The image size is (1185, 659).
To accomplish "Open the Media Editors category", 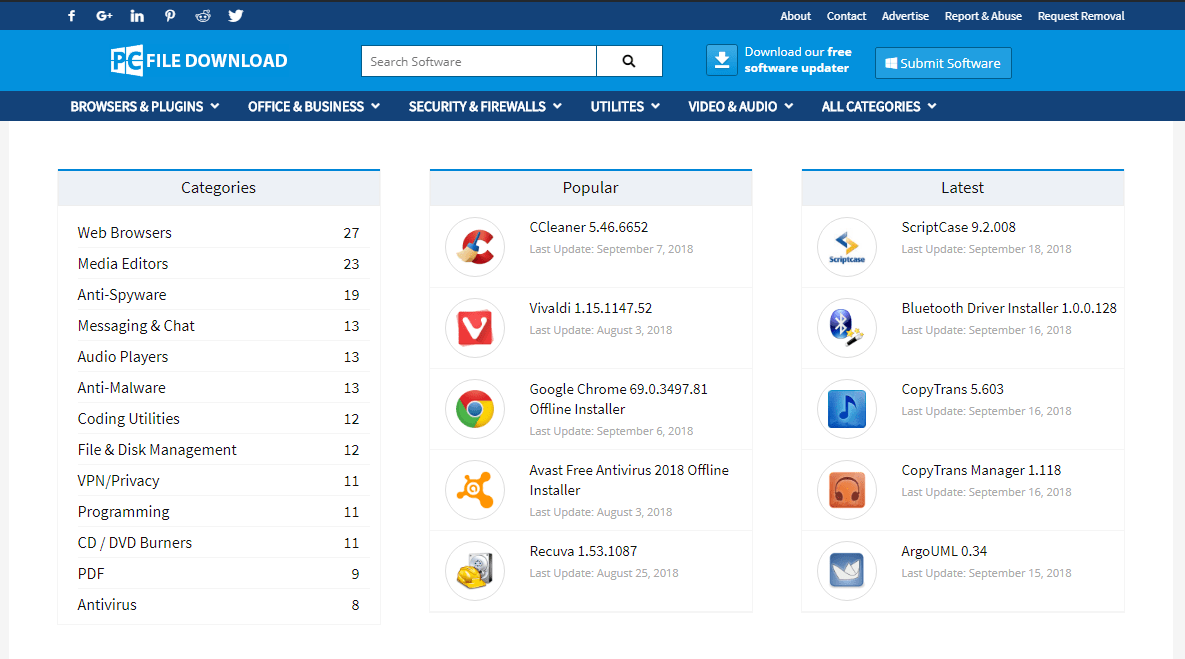I will pyautogui.click(x=123, y=264).
